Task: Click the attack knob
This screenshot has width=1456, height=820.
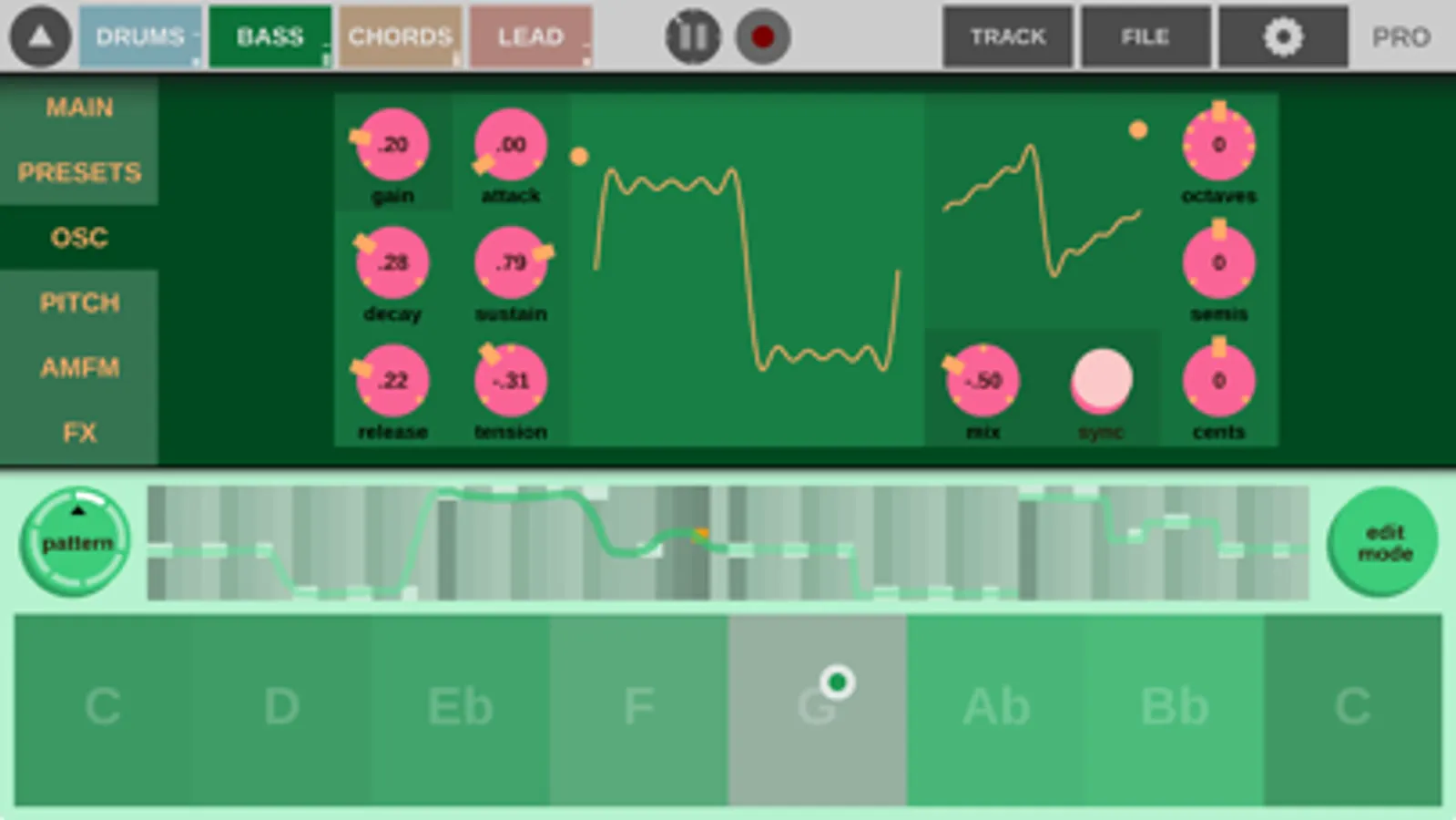Action: [511, 145]
